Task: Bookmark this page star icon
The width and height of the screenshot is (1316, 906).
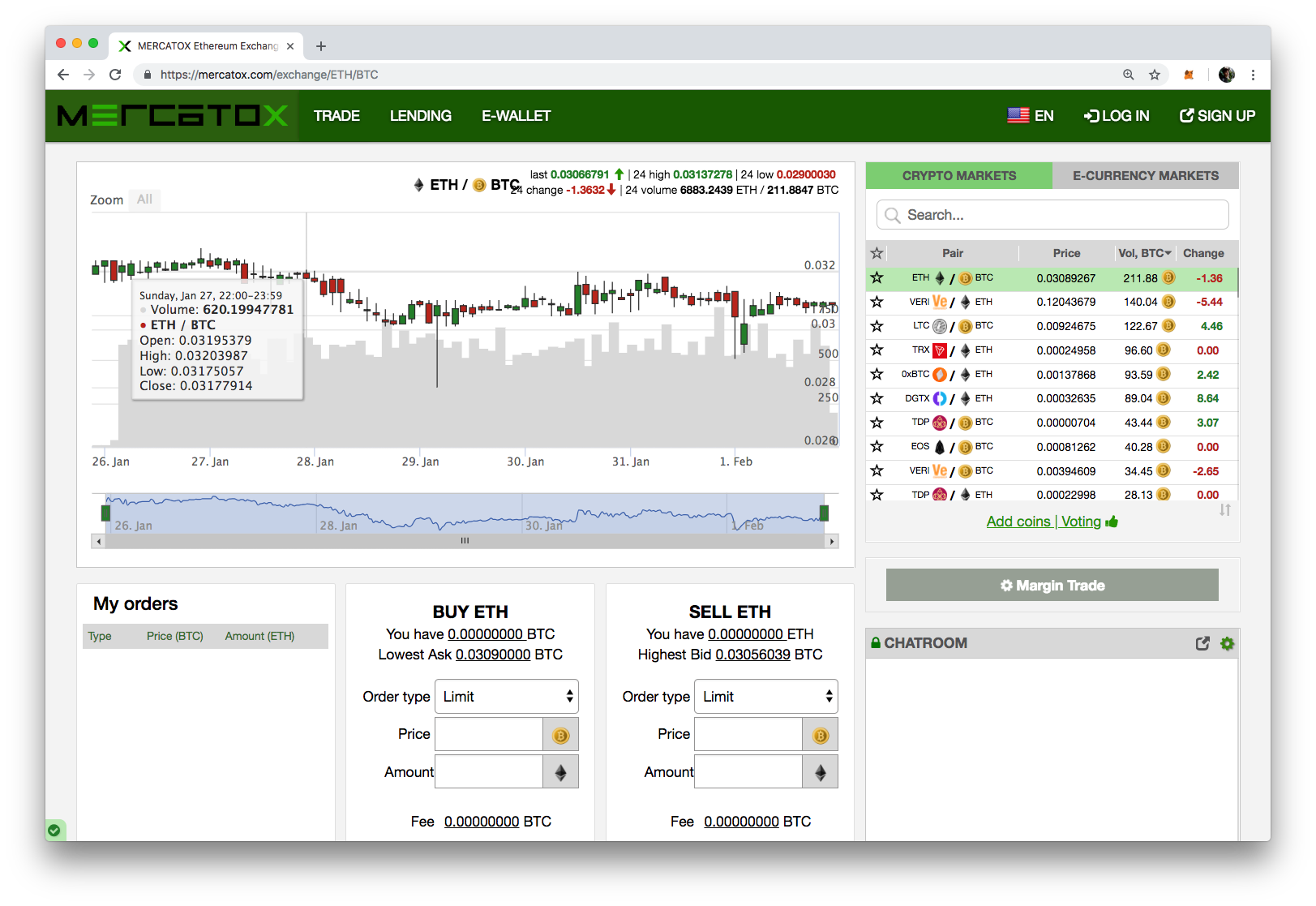Action: click(x=1155, y=75)
